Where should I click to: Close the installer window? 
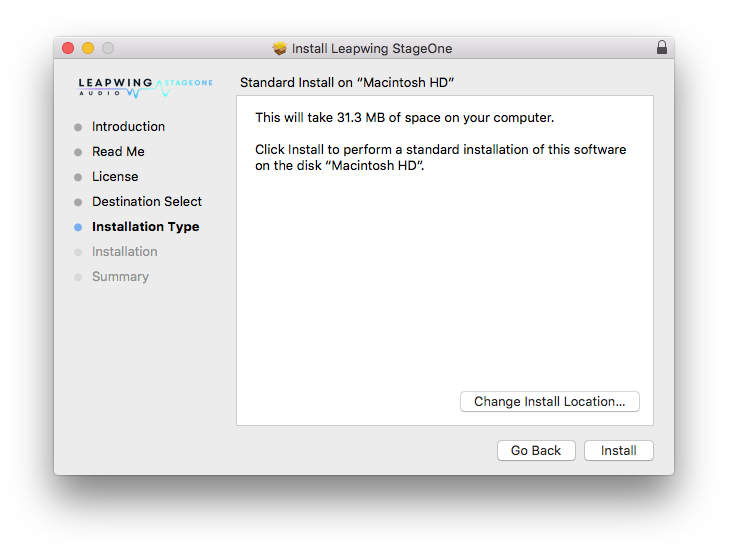[68, 48]
